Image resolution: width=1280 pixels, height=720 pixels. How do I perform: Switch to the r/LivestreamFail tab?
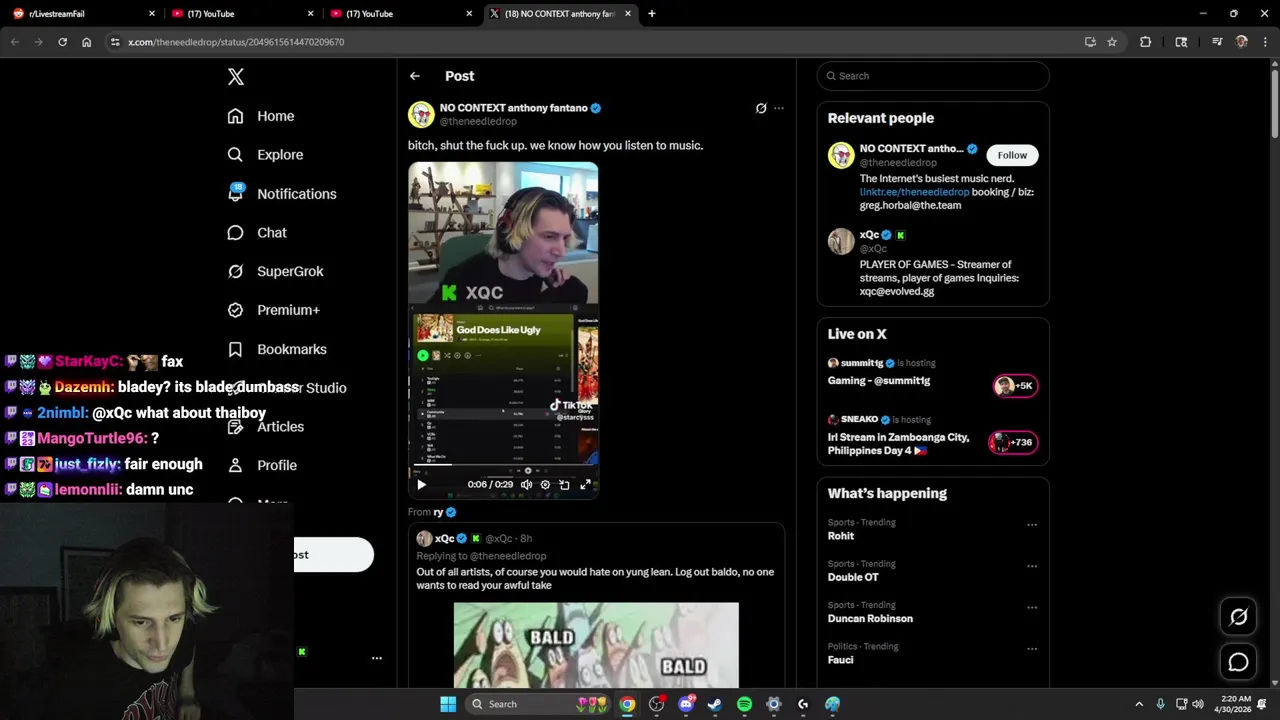coord(84,14)
